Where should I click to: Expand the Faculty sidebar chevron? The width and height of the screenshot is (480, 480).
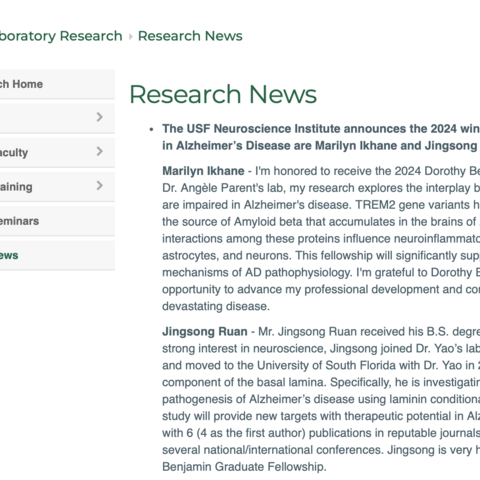coord(99,151)
